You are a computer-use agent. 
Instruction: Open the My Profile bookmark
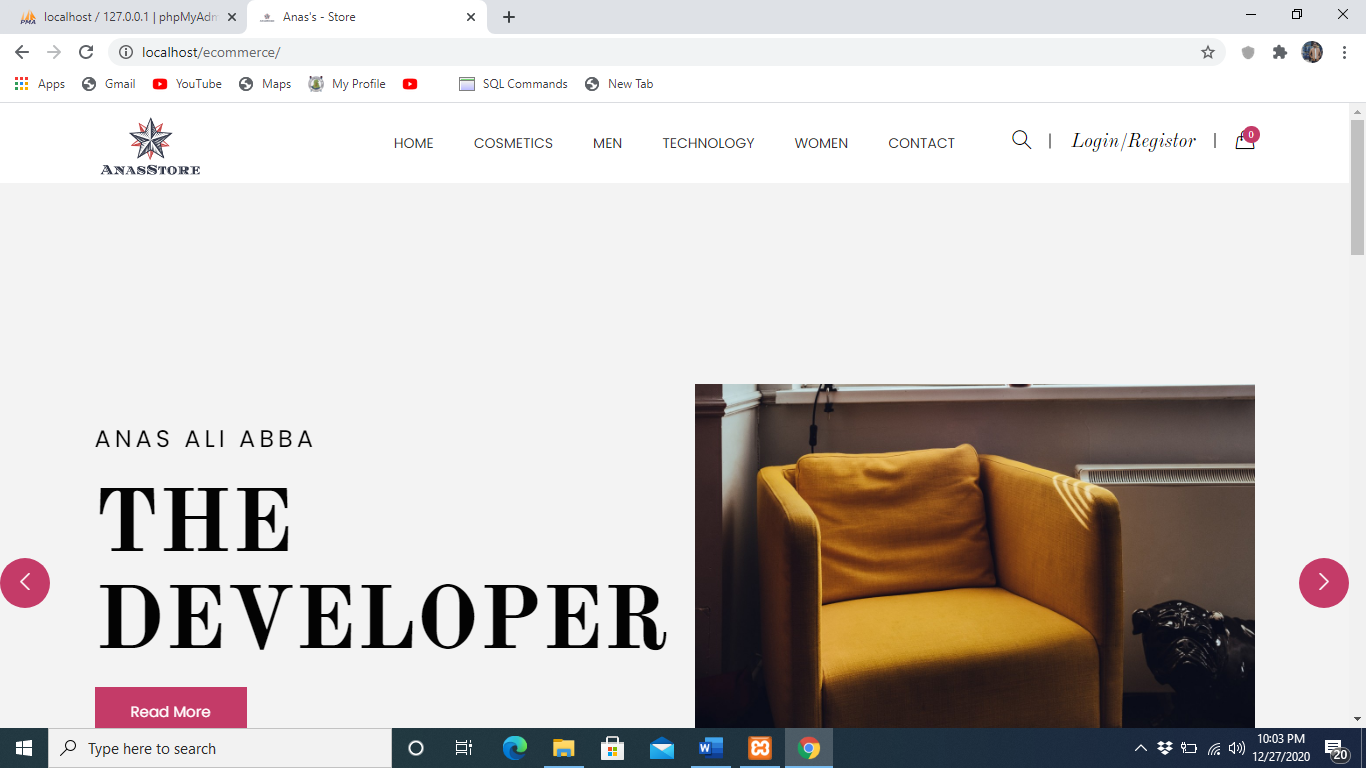[347, 84]
